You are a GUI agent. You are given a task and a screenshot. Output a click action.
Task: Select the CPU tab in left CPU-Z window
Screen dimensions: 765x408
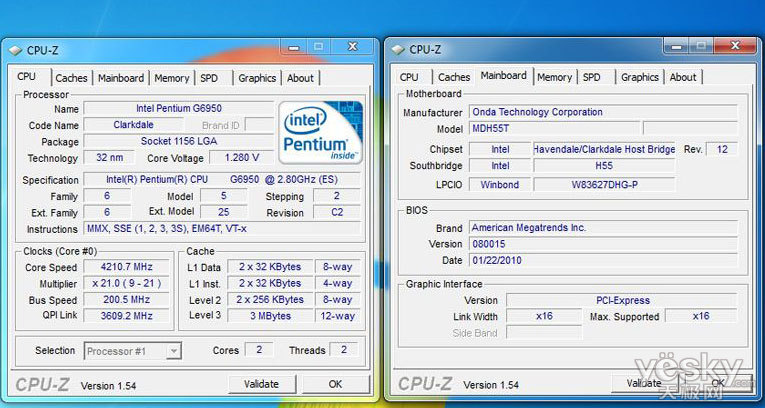coord(26,77)
